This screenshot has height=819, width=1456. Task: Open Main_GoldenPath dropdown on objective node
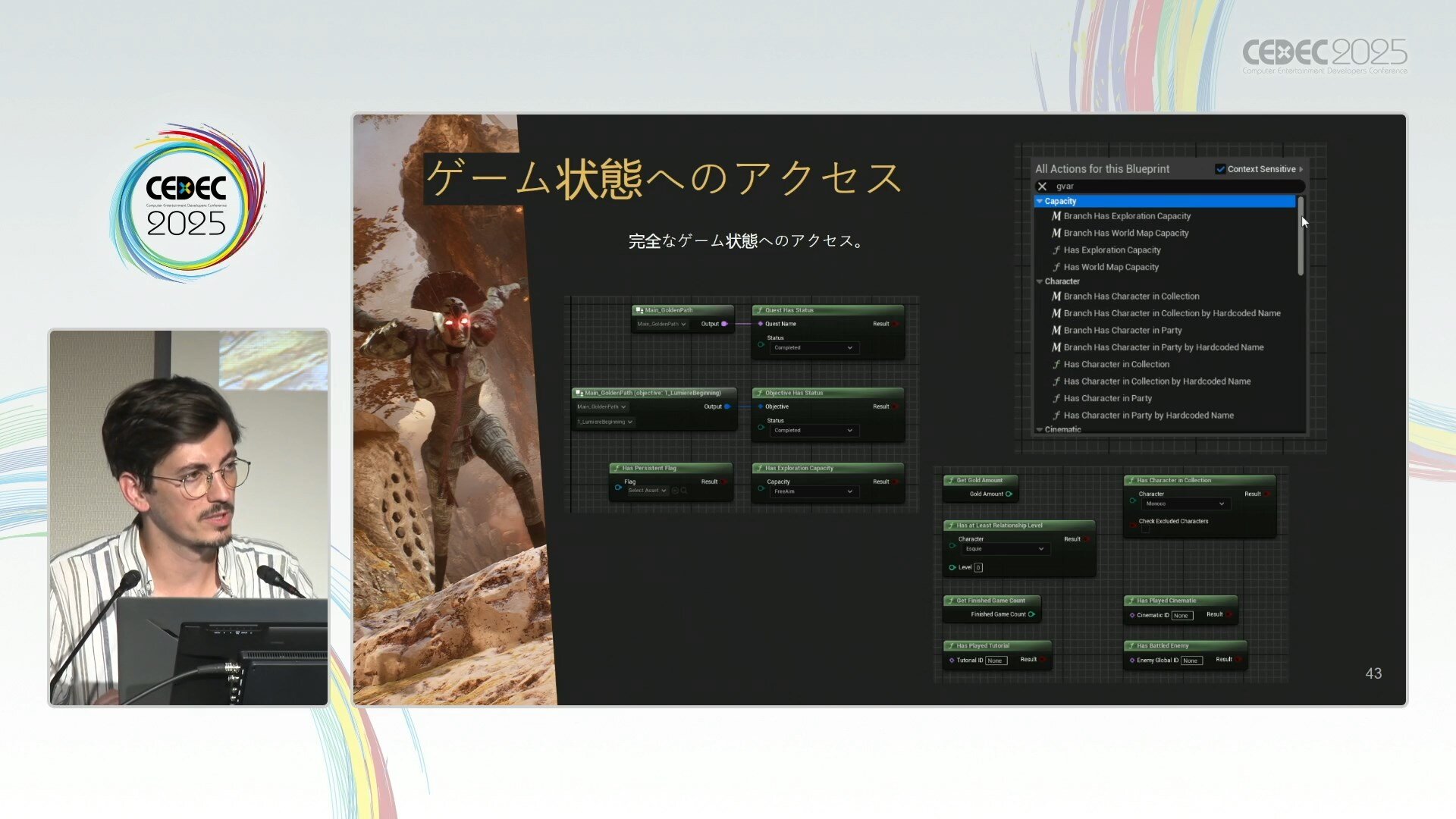[x=601, y=407]
